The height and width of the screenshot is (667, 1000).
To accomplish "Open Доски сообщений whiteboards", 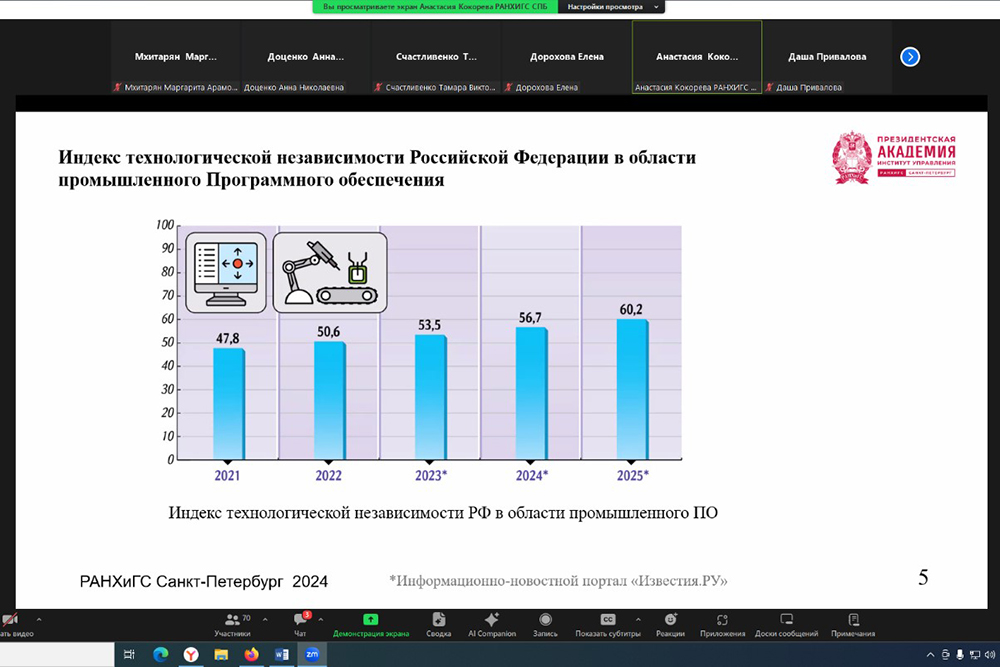I will (x=786, y=625).
